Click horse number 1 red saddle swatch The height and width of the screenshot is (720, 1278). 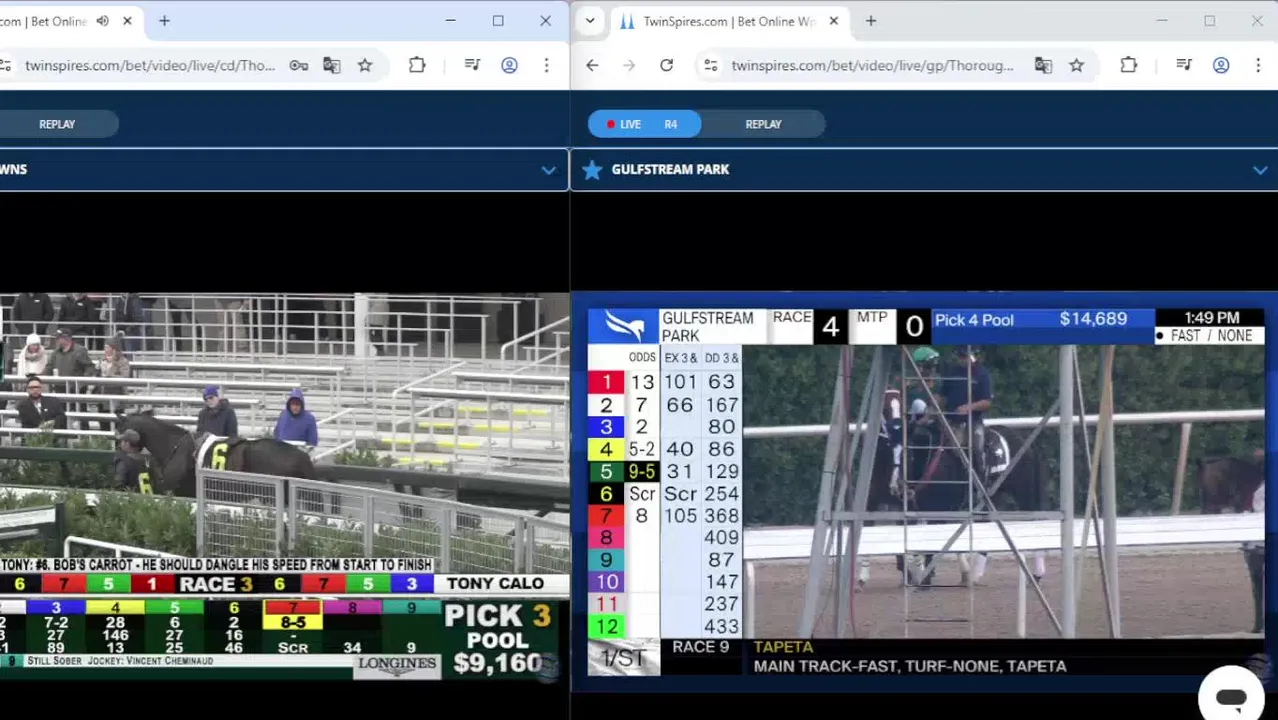point(605,382)
